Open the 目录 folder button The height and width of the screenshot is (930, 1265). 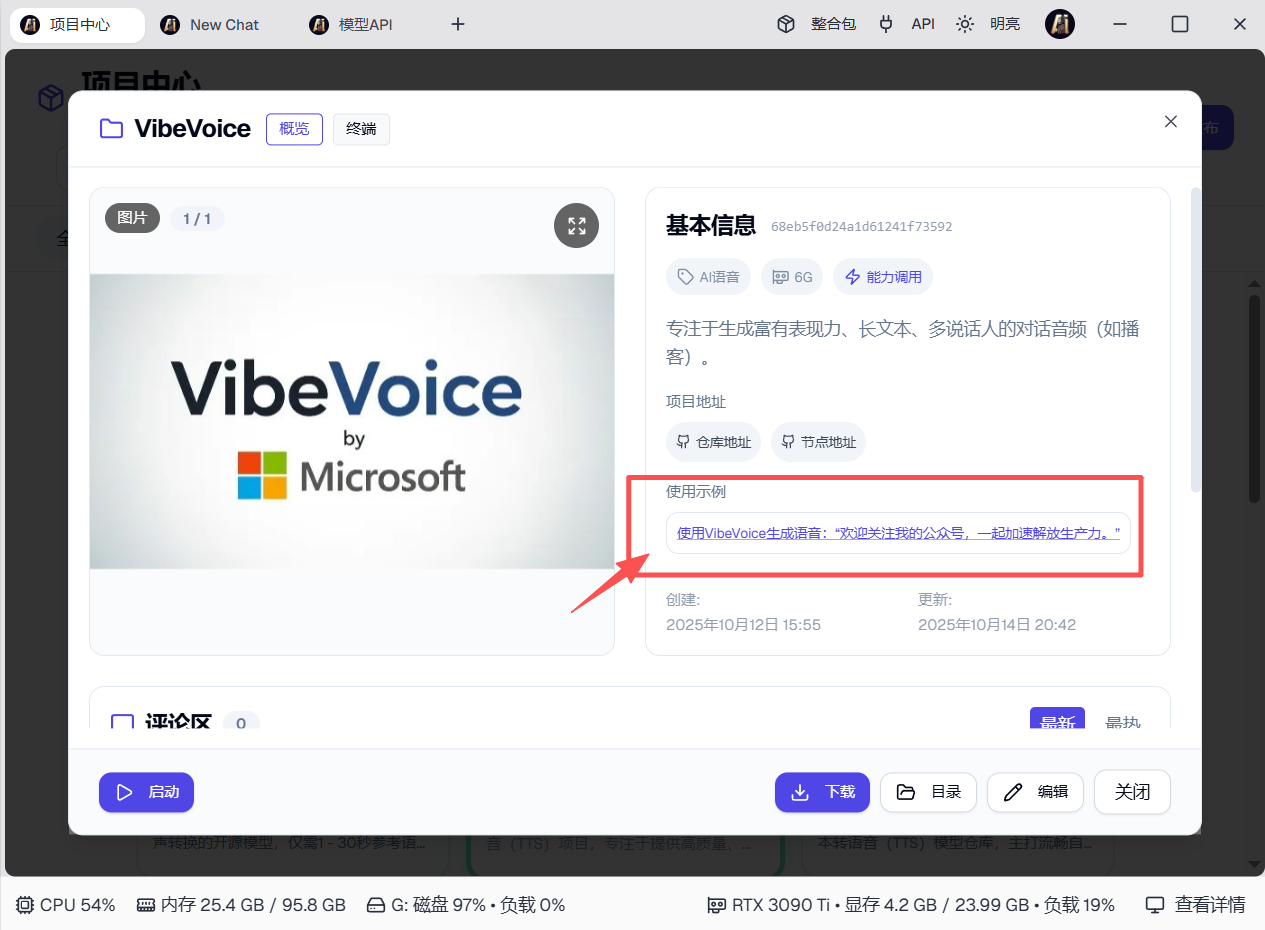[x=928, y=792]
